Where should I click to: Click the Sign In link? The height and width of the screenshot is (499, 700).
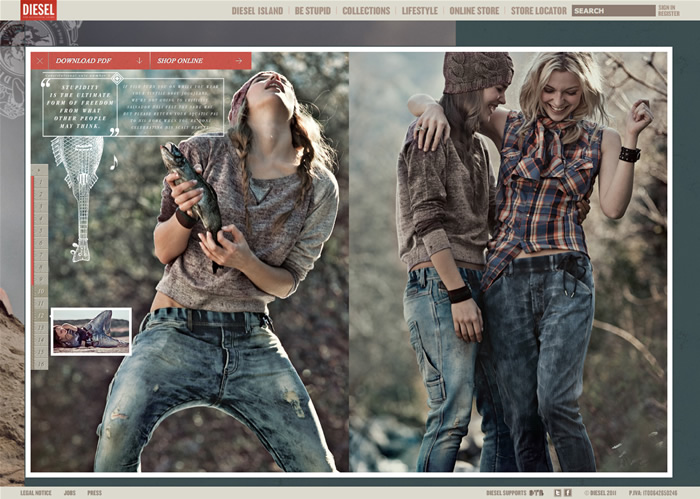pyautogui.click(x=667, y=8)
